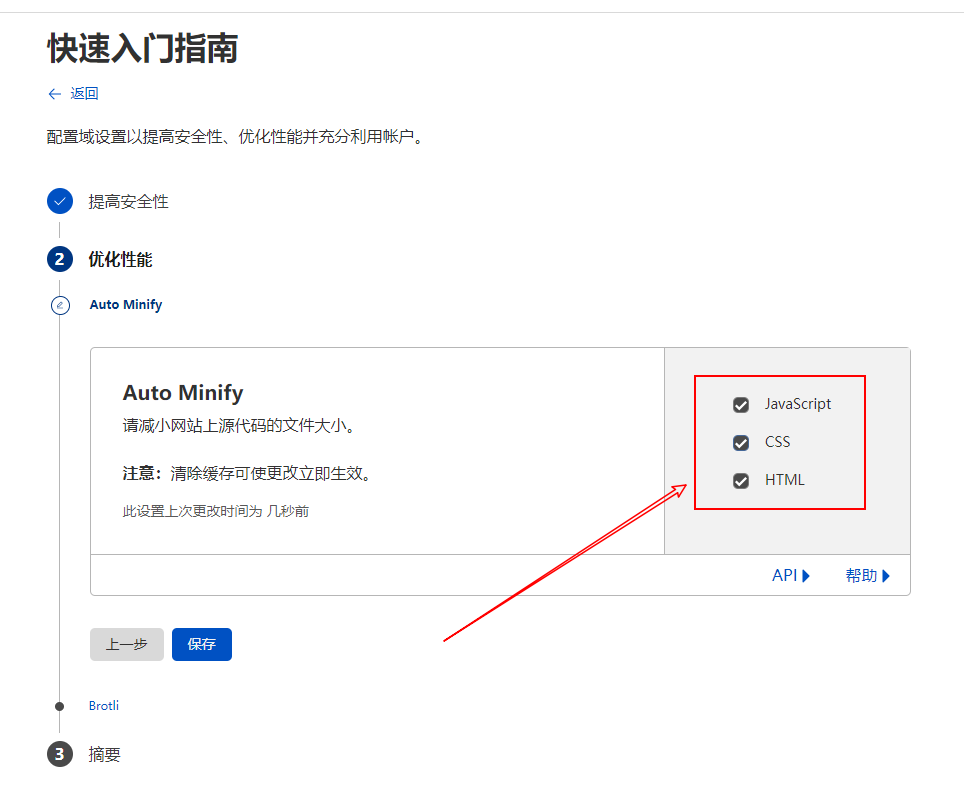Click the Brotli step dot marker
The image size is (964, 795).
pyautogui.click(x=60, y=705)
